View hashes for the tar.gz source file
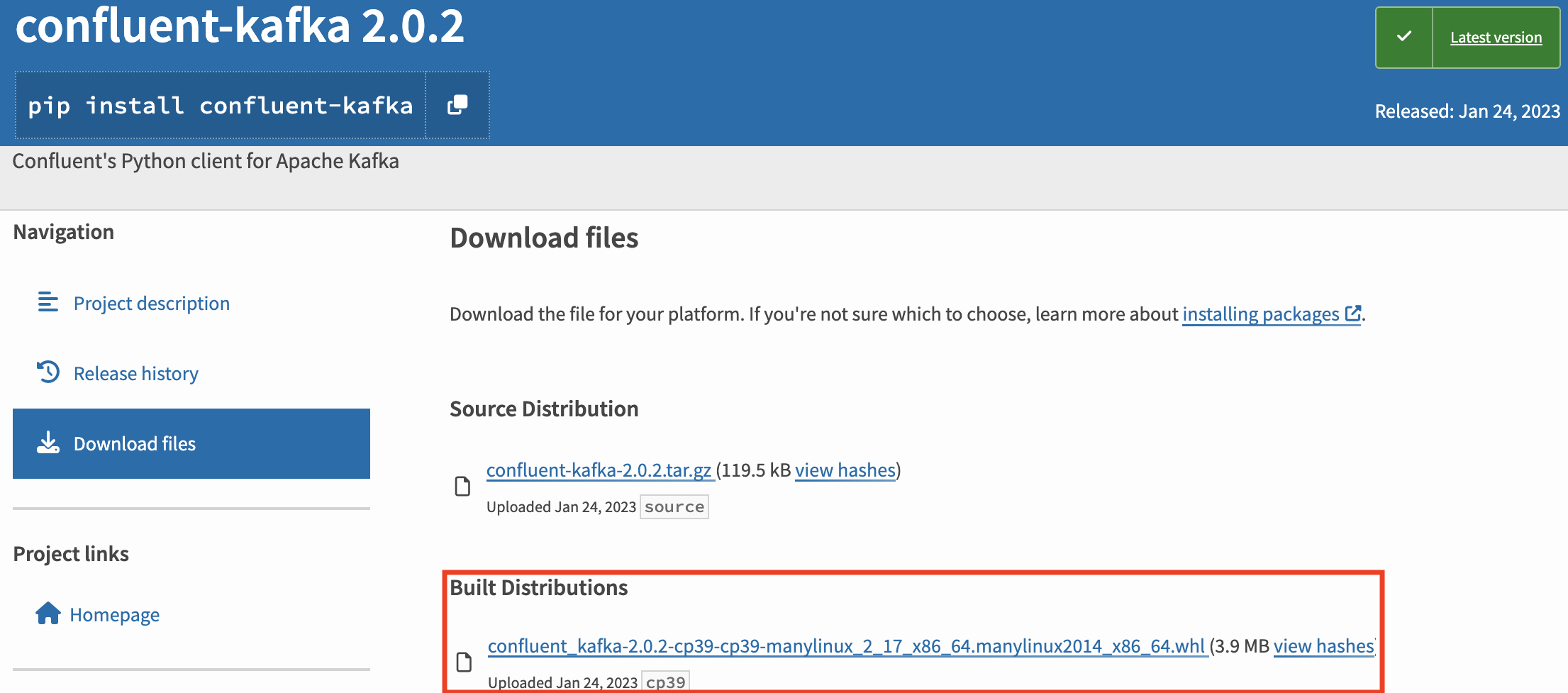This screenshot has width=1568, height=693. coord(845,470)
